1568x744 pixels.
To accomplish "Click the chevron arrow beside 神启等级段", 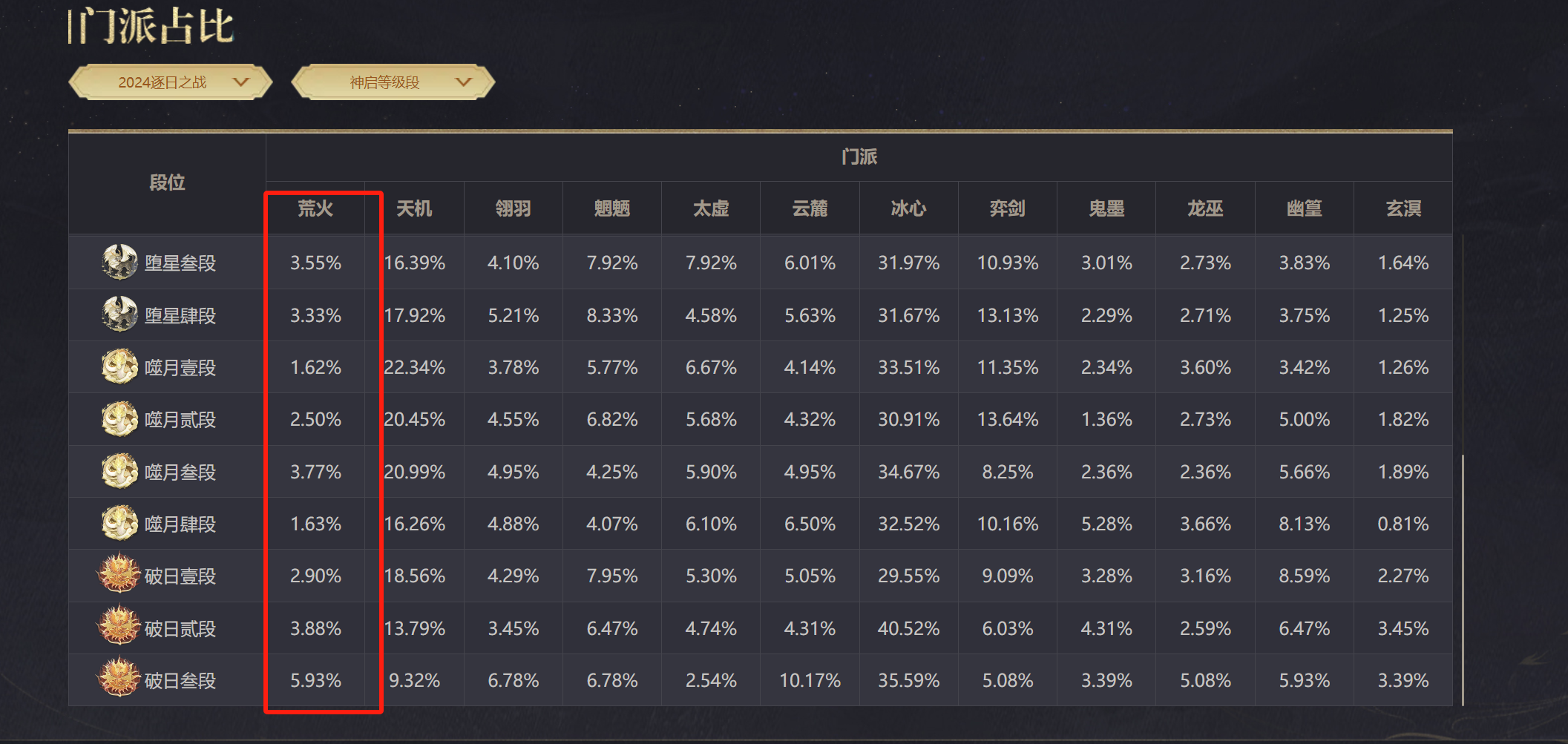I will point(464,82).
